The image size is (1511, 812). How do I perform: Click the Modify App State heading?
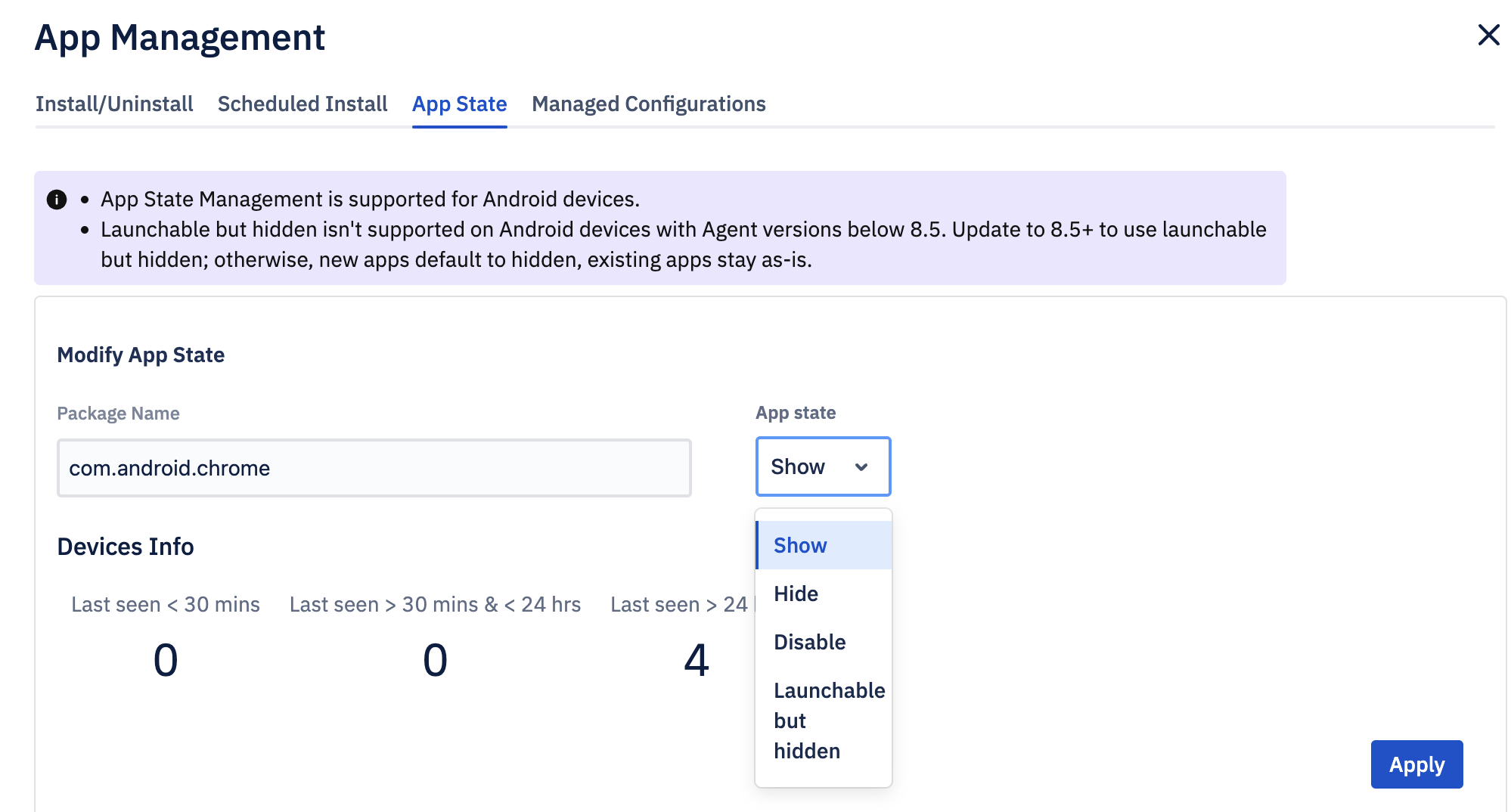tap(141, 354)
